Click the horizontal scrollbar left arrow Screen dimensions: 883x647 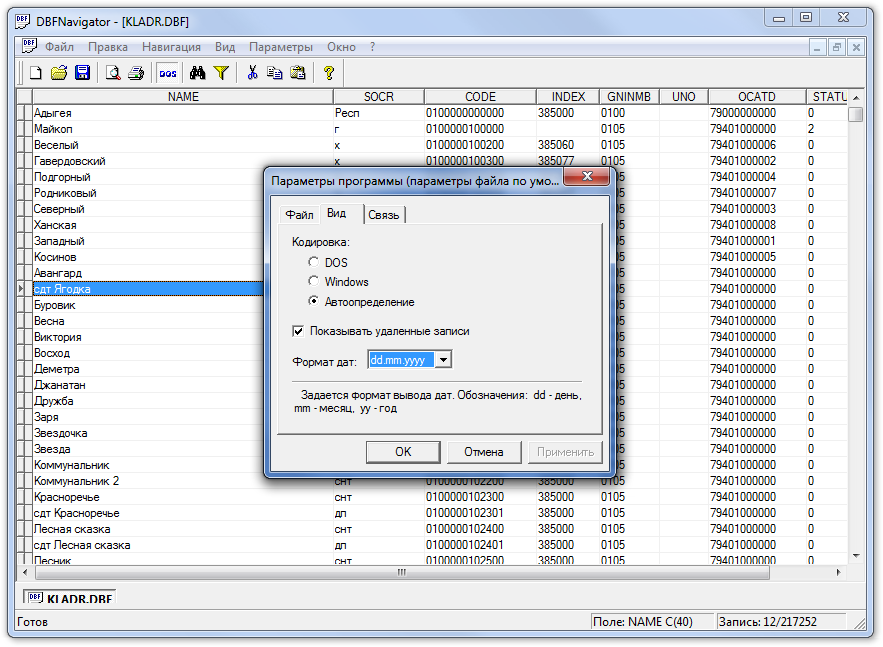click(x=25, y=572)
